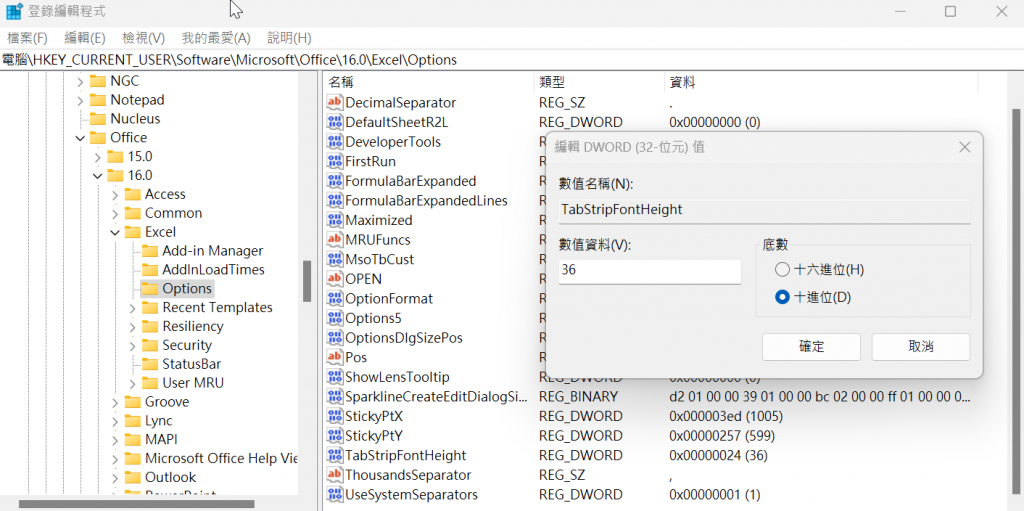Image resolution: width=1024 pixels, height=511 pixels.
Task: Click the 名稱 column header
Action: pos(429,82)
